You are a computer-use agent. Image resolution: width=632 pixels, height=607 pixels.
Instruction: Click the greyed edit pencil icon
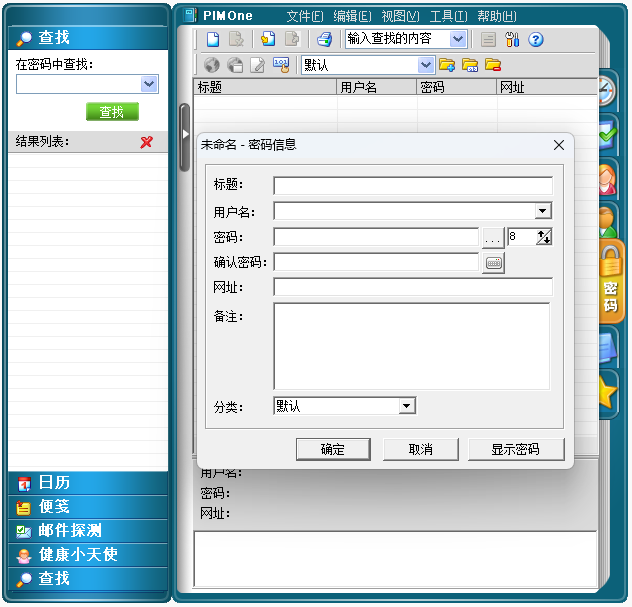(258, 64)
